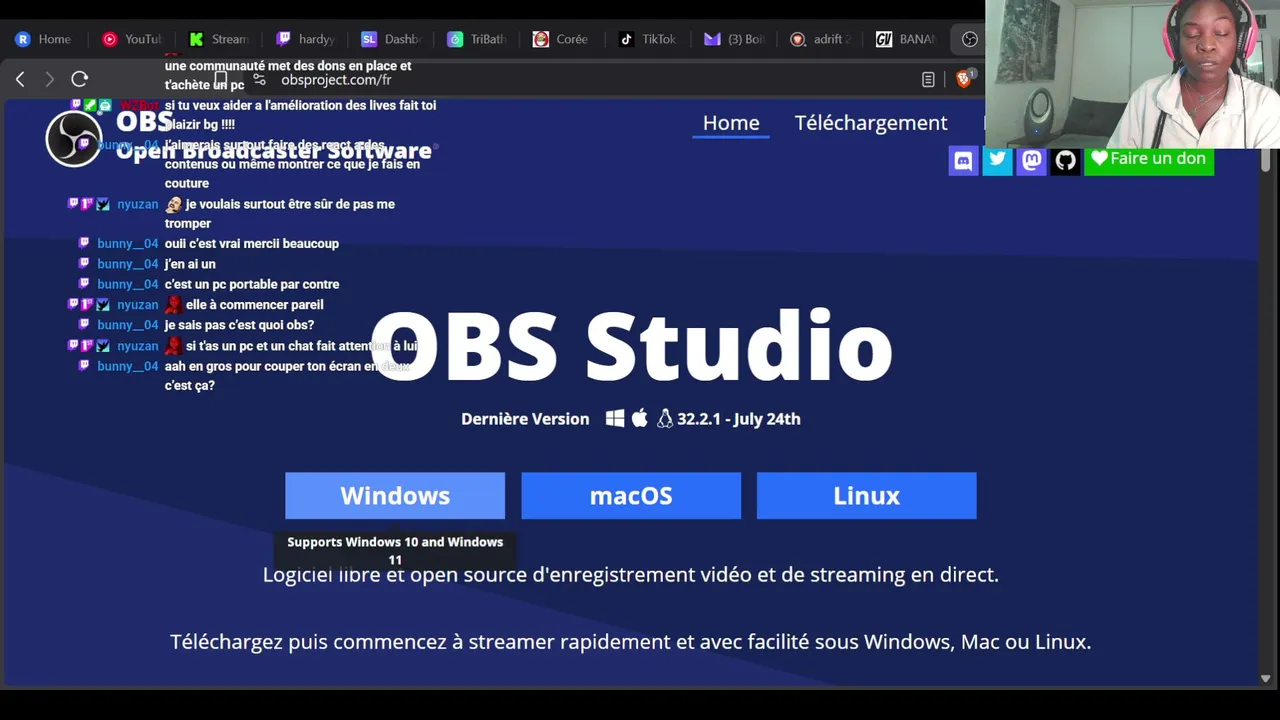Switch to the Twitch hardyy browser tab
1280x720 pixels.
coord(305,39)
